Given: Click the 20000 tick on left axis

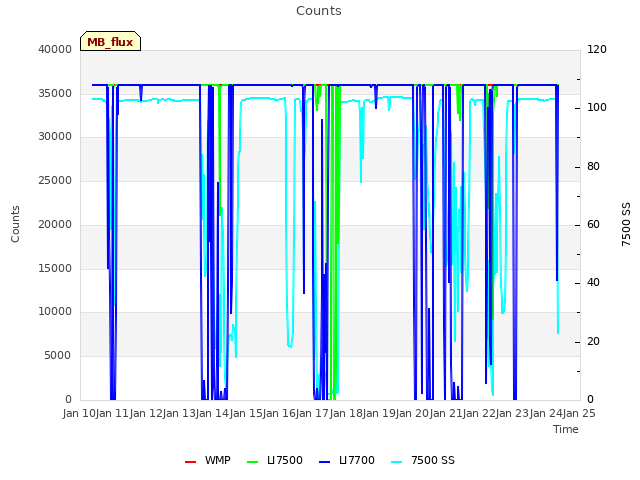Looking at the screenshot, I should 55,224.
